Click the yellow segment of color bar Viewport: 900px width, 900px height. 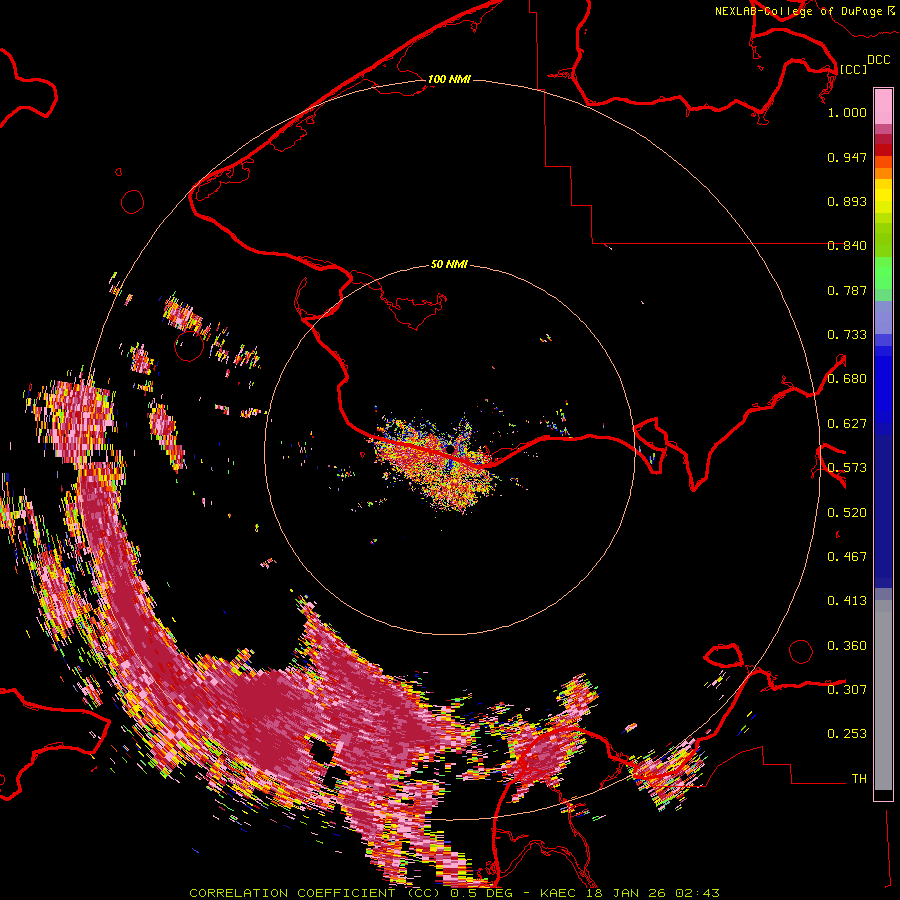point(883,197)
